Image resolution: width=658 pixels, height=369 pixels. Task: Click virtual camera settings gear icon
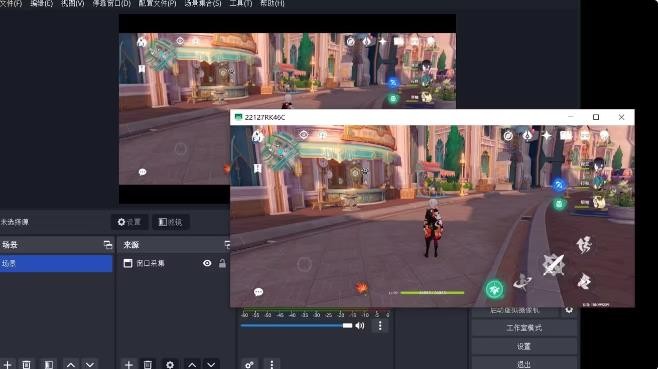[569, 310]
